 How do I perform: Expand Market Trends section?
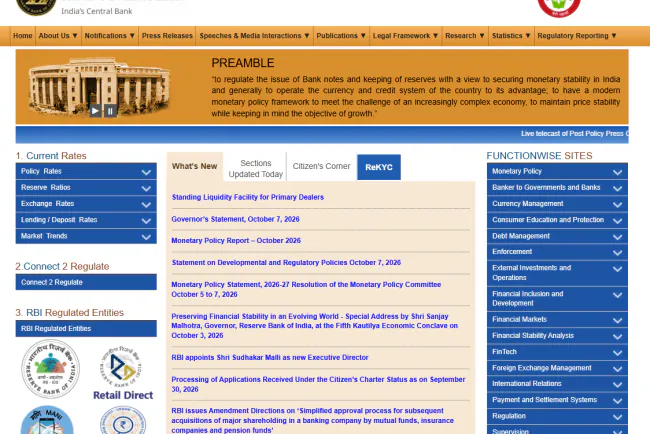[86, 236]
